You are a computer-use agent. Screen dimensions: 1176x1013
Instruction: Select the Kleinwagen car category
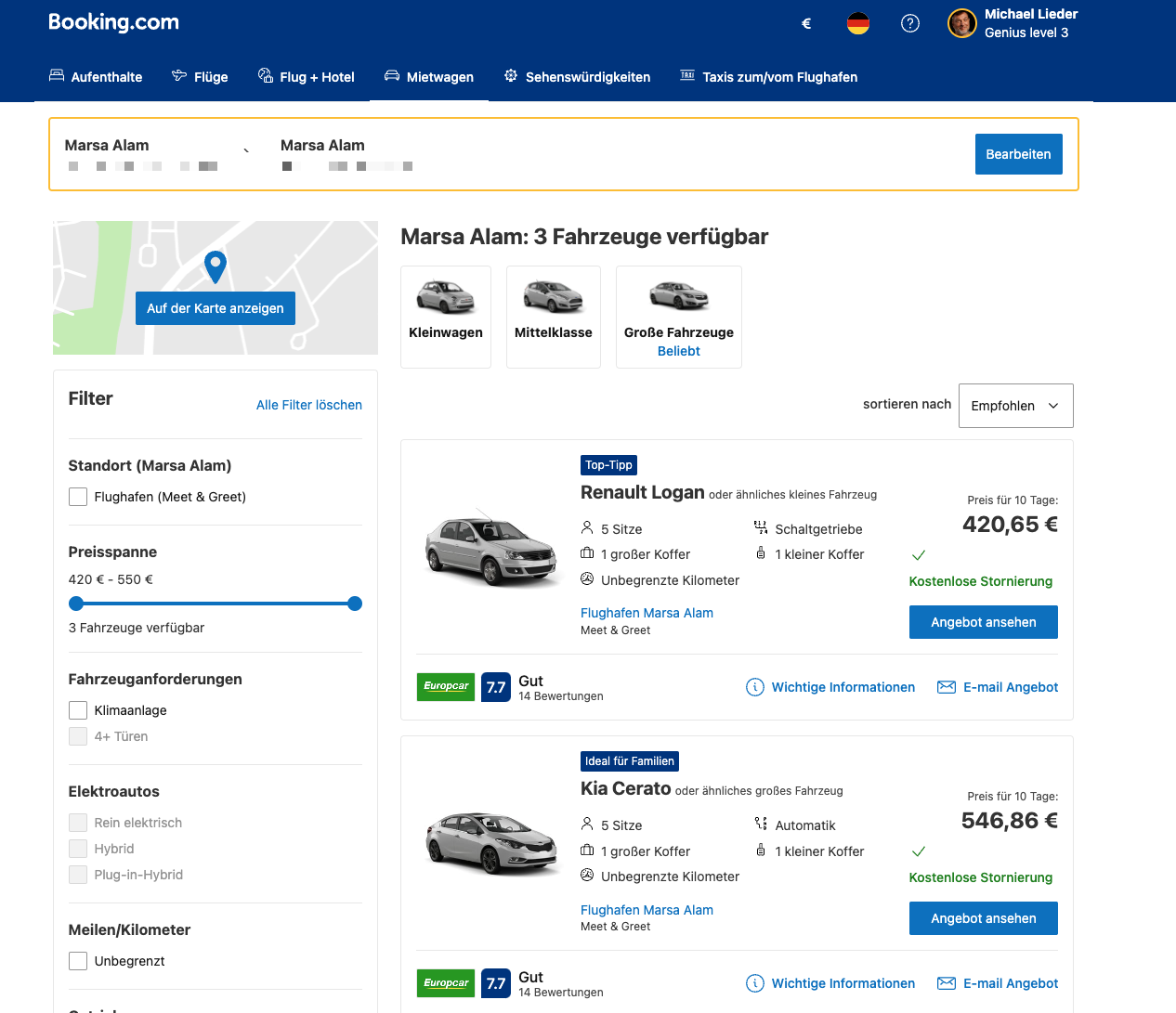tap(446, 317)
